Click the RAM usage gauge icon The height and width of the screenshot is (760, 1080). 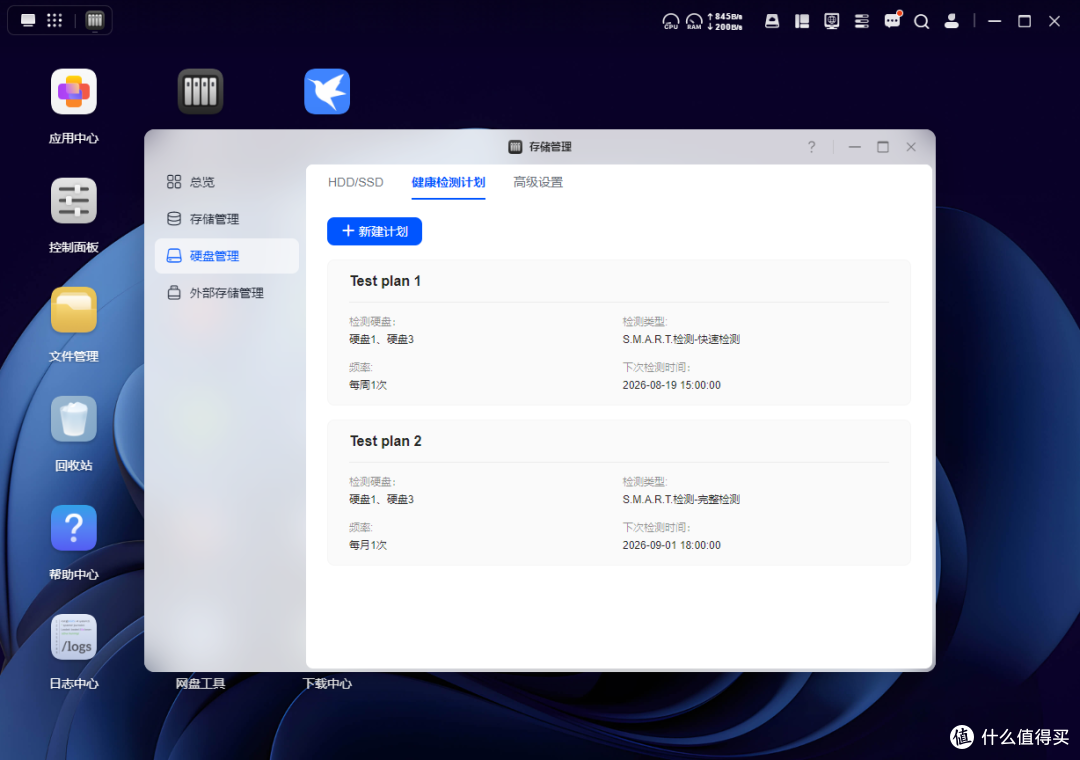tap(694, 21)
